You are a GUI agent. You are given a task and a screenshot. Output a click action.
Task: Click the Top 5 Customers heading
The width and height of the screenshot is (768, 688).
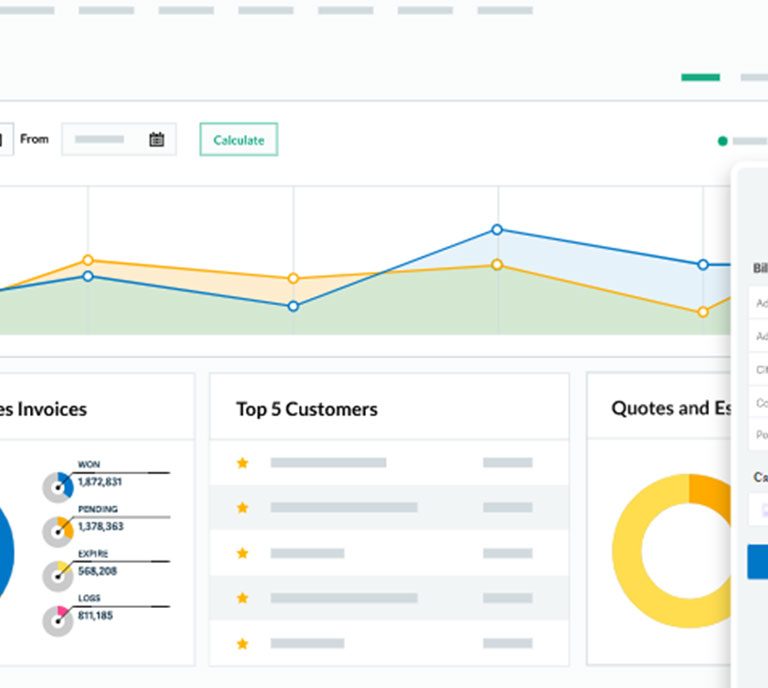307,409
